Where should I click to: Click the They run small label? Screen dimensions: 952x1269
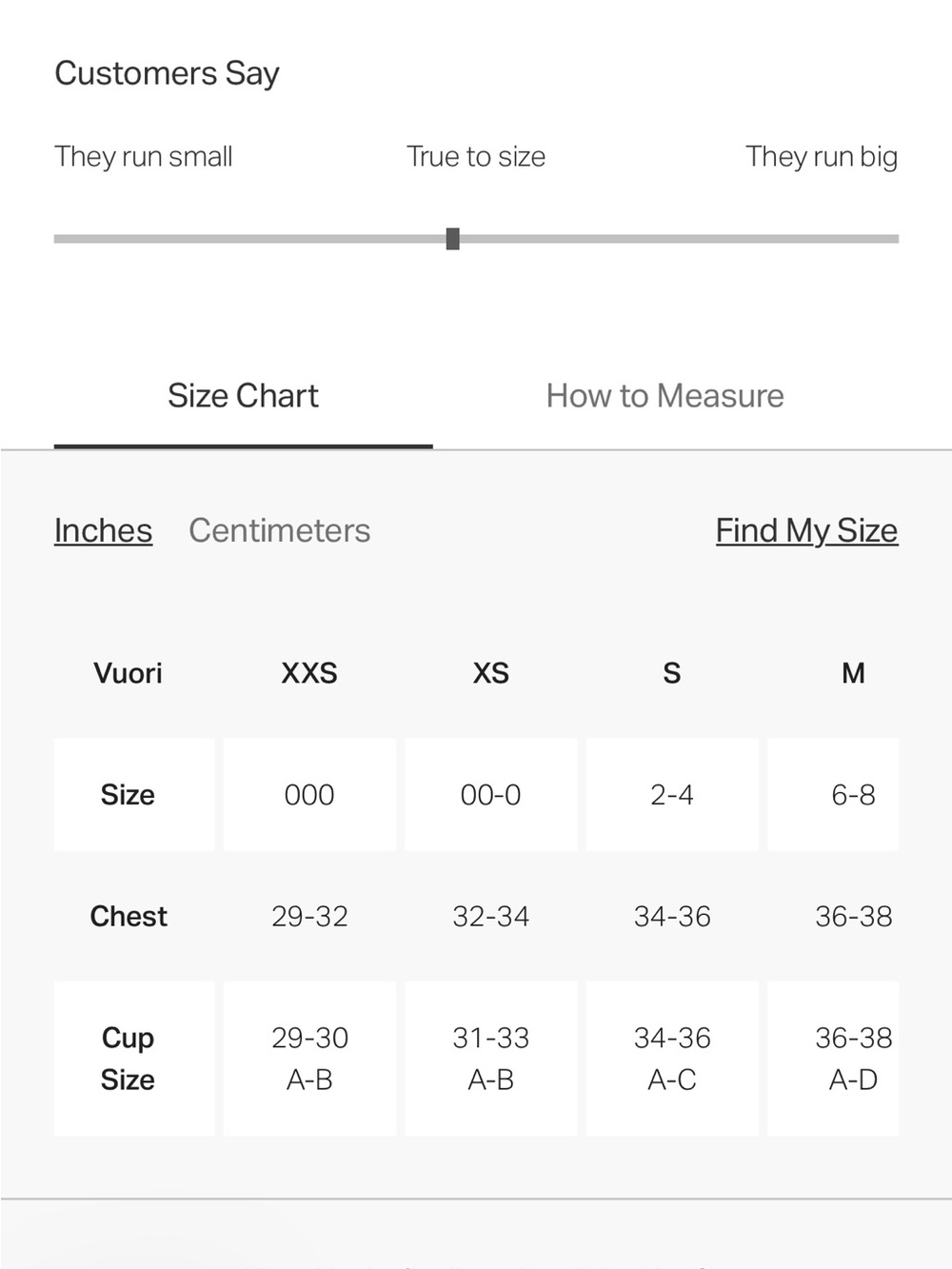(143, 156)
